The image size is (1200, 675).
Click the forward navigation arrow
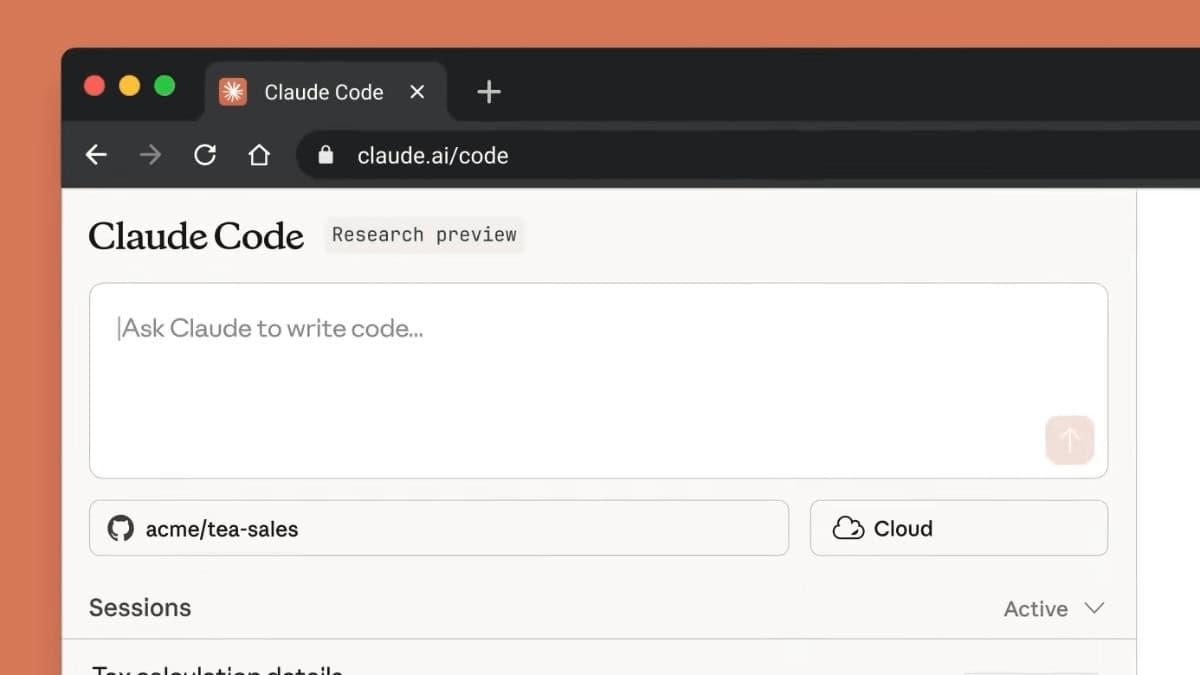150,155
